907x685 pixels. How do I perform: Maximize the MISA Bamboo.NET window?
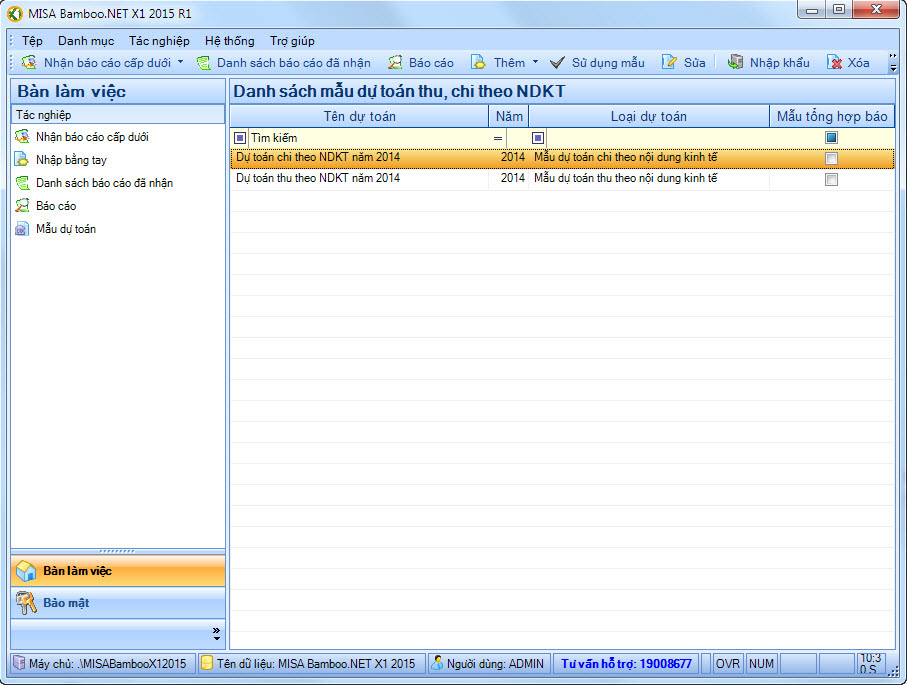coord(839,9)
